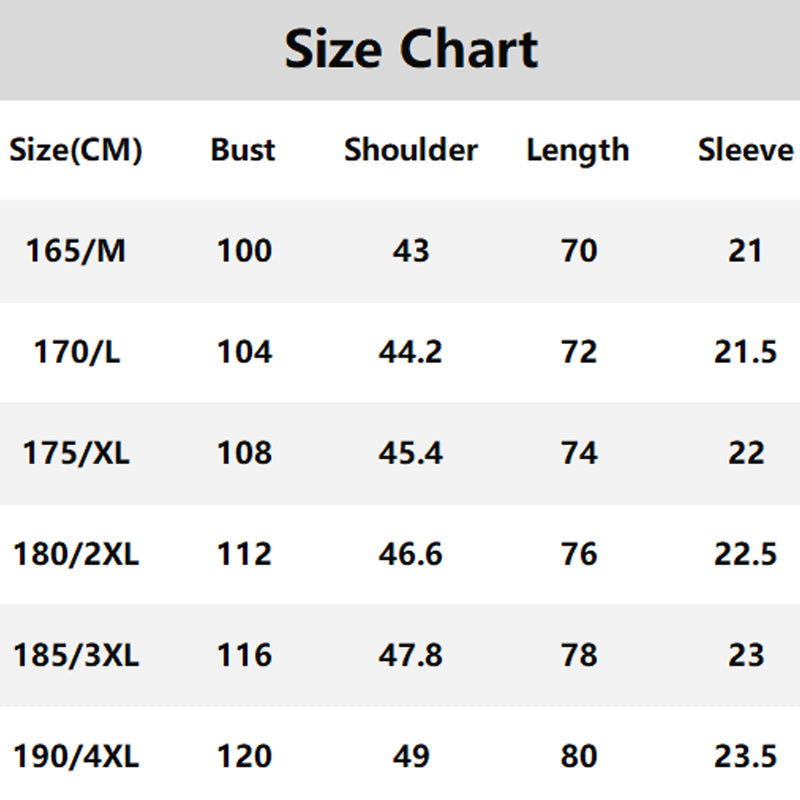Select the Size(CM) column header
The height and width of the screenshot is (800, 800).
click(76, 151)
